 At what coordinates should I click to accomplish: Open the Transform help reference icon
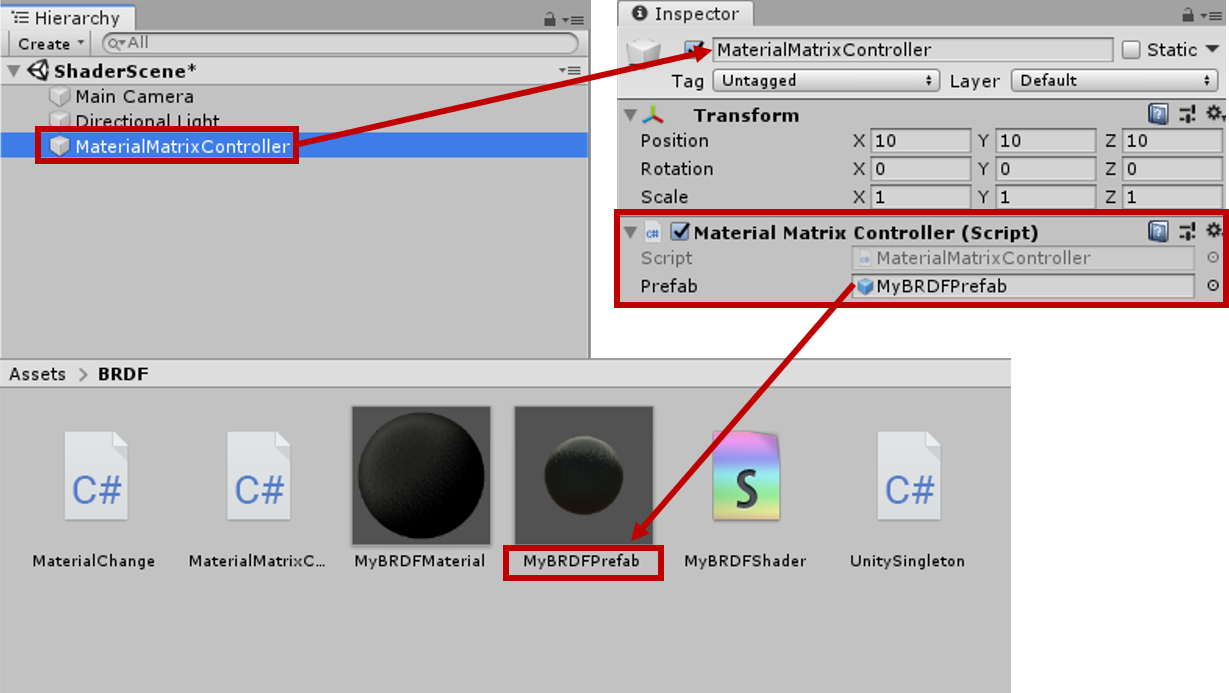(x=1158, y=115)
